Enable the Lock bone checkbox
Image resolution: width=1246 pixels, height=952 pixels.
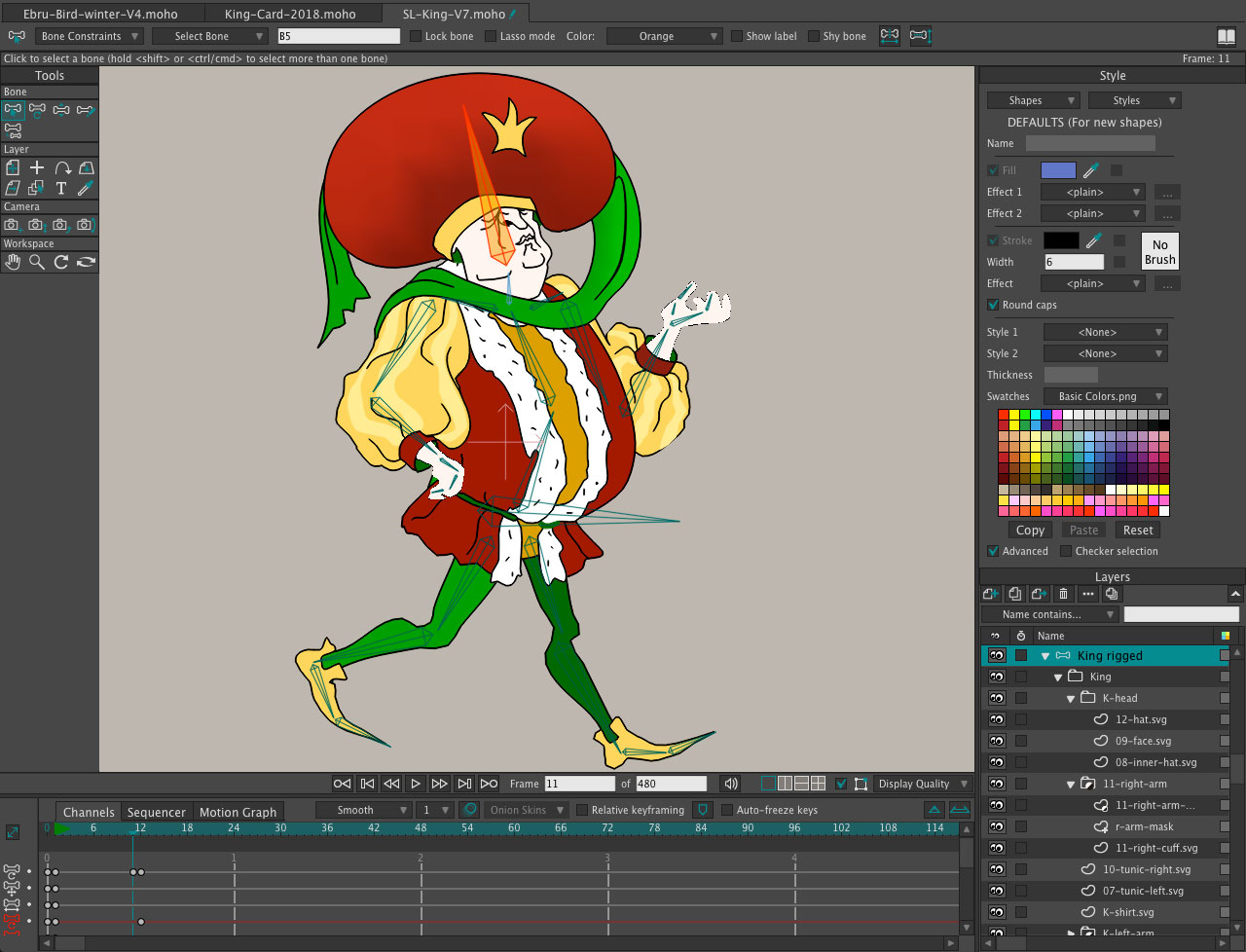pos(416,36)
